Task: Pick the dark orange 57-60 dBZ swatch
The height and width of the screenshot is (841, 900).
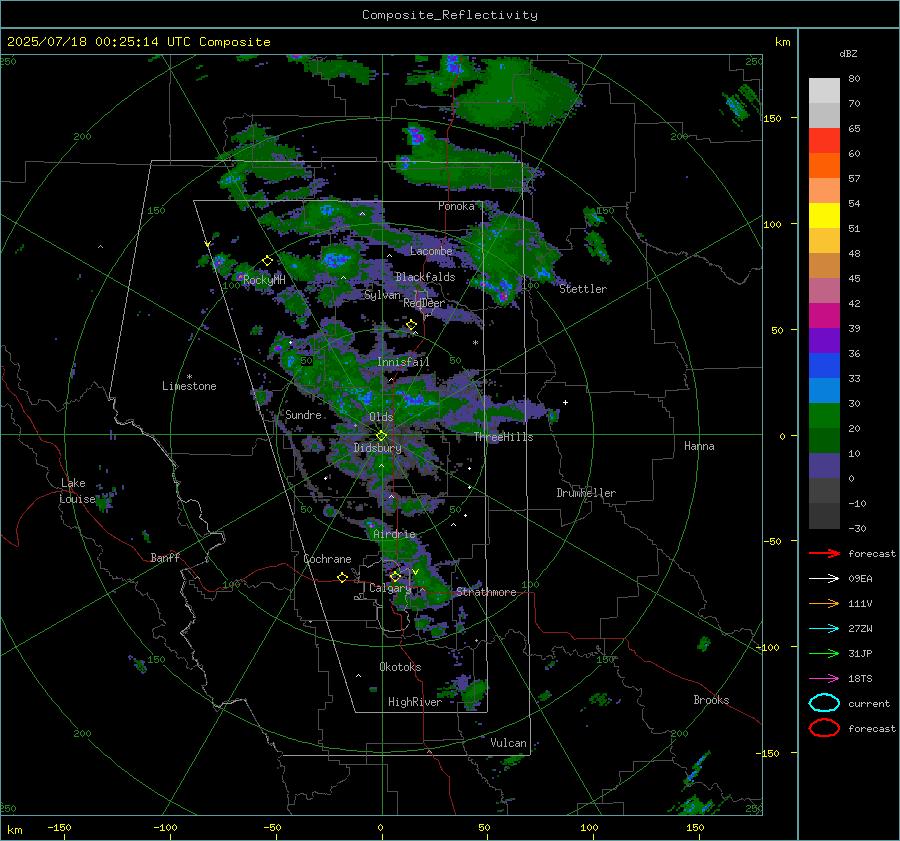Action: coord(824,166)
